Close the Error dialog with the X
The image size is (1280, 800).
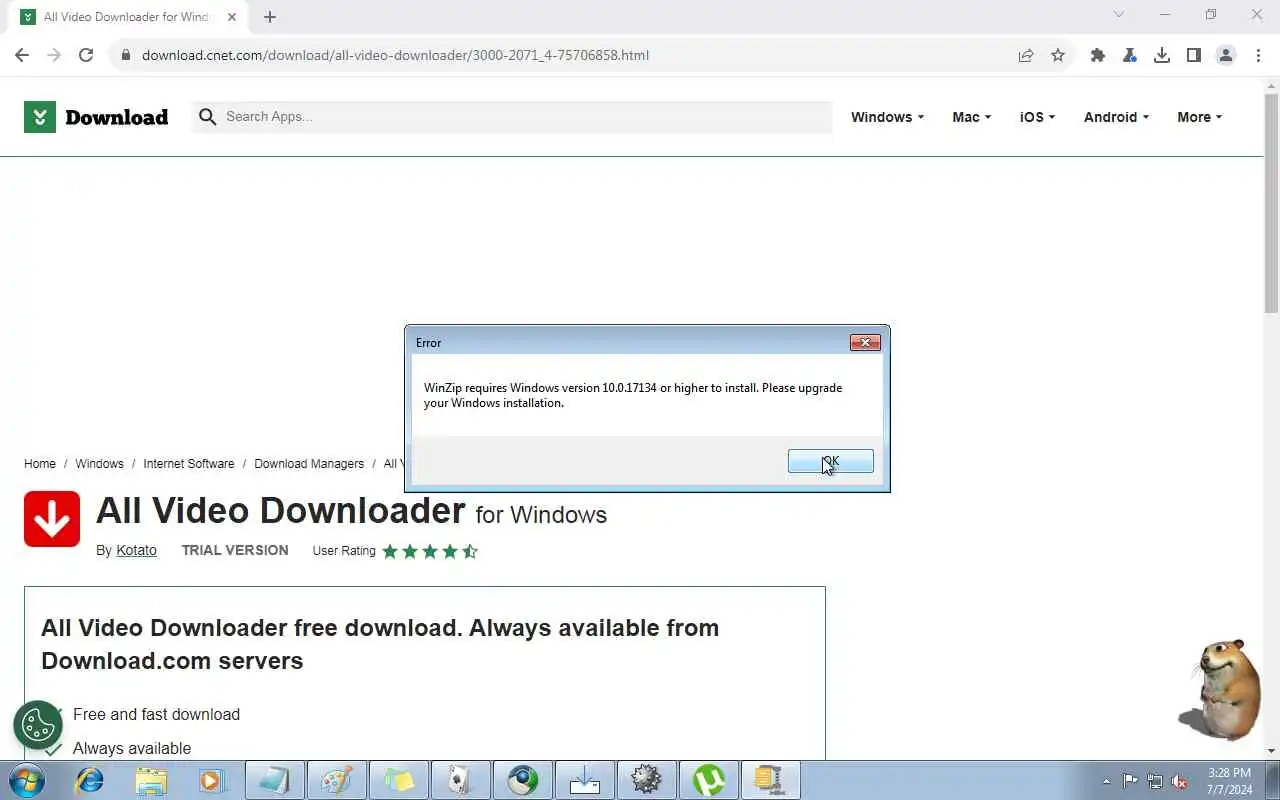click(865, 342)
